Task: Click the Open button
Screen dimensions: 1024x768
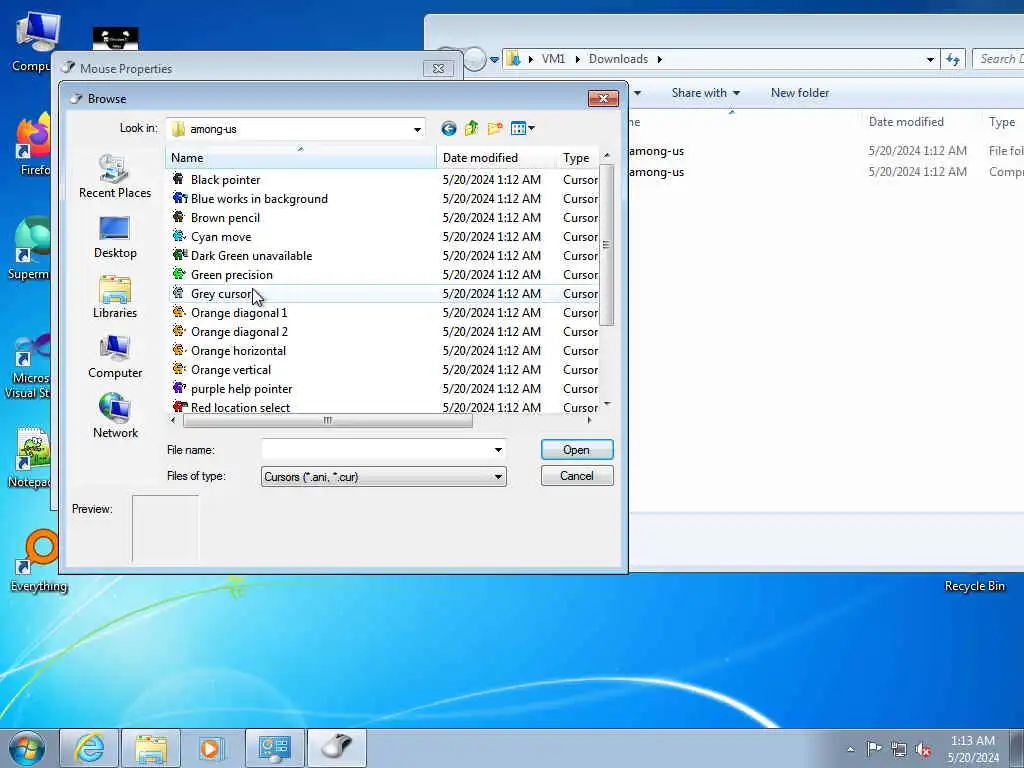Action: [577, 450]
